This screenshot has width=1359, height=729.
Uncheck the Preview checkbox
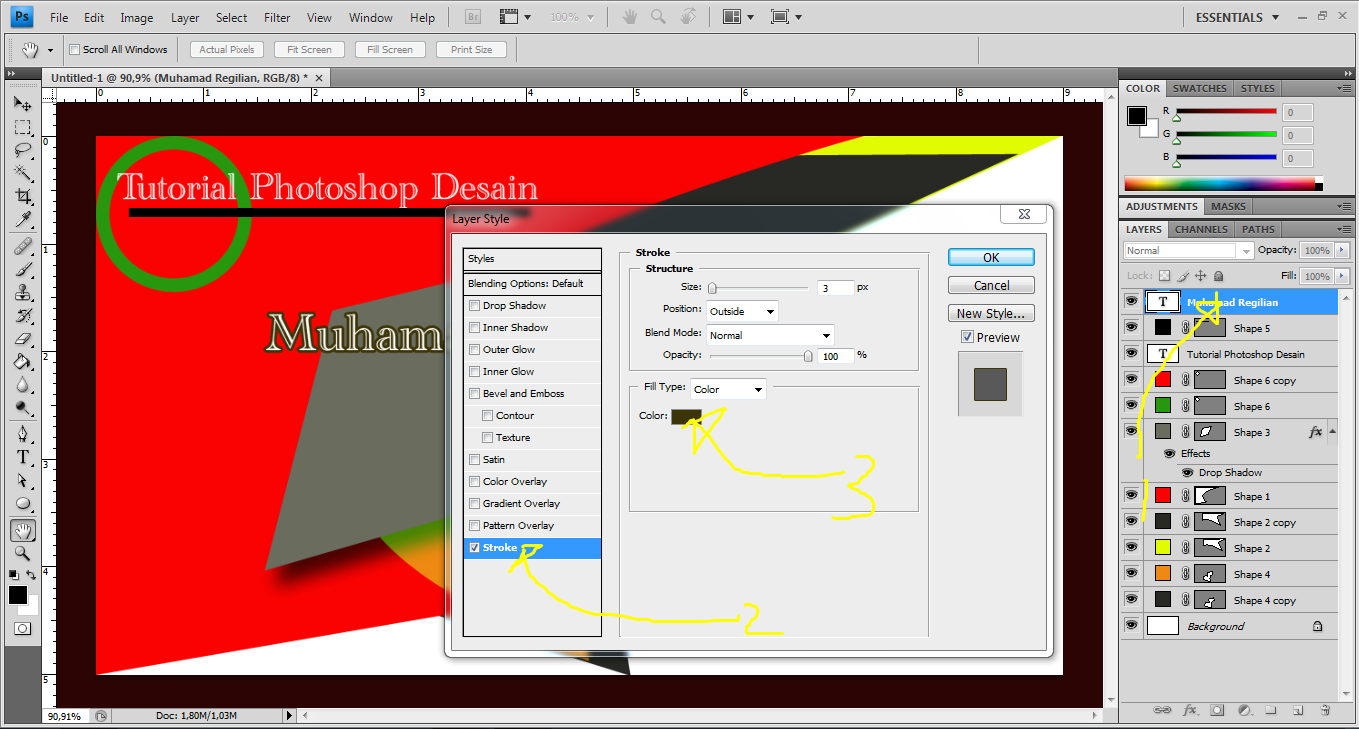click(x=967, y=336)
